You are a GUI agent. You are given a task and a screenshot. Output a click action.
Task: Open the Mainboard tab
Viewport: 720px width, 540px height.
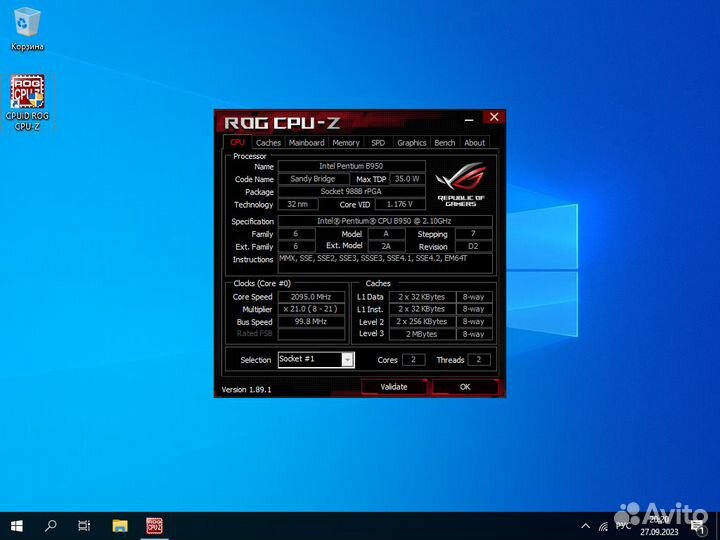tap(306, 143)
